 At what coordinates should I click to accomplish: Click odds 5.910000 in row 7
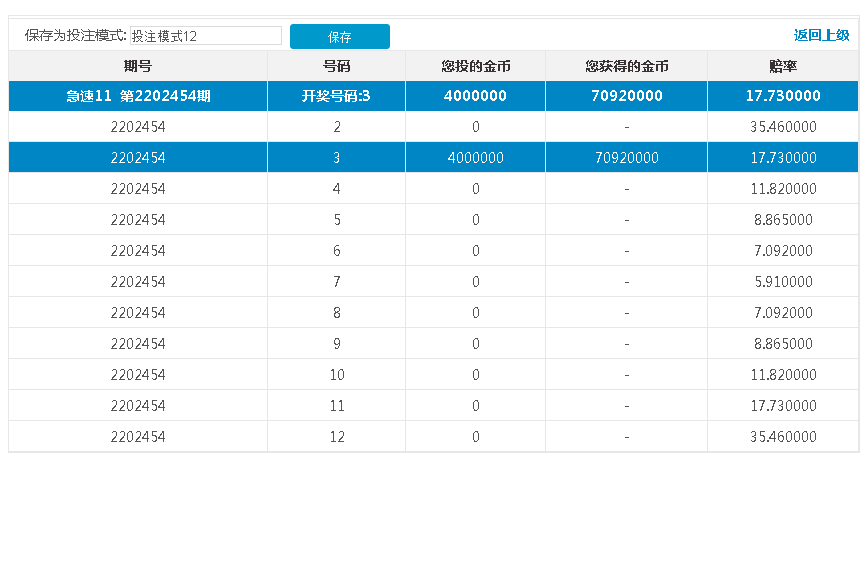[782, 282]
